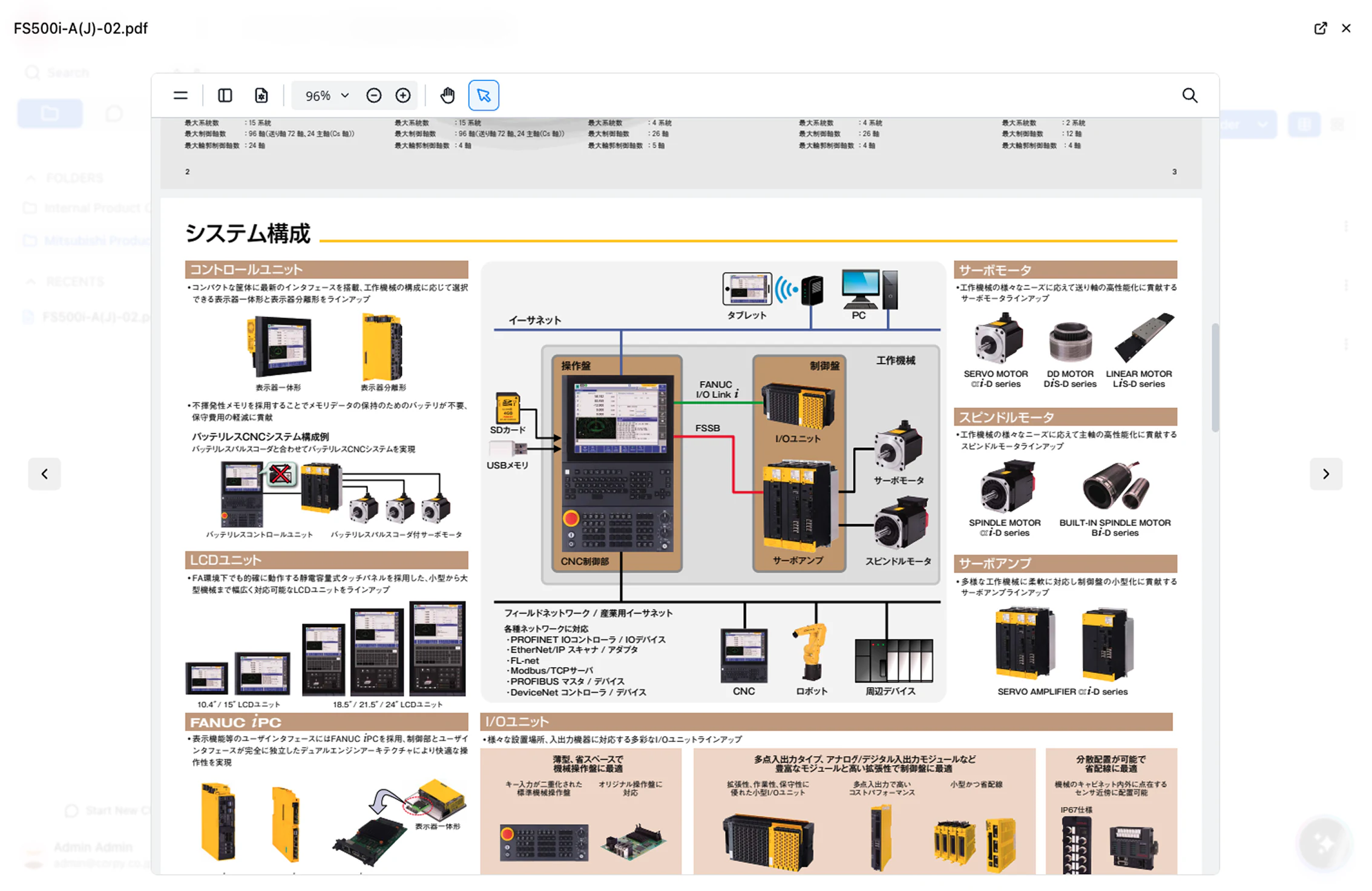Click the スピンドルモータ section header
1372x891 pixels.
1066,417
